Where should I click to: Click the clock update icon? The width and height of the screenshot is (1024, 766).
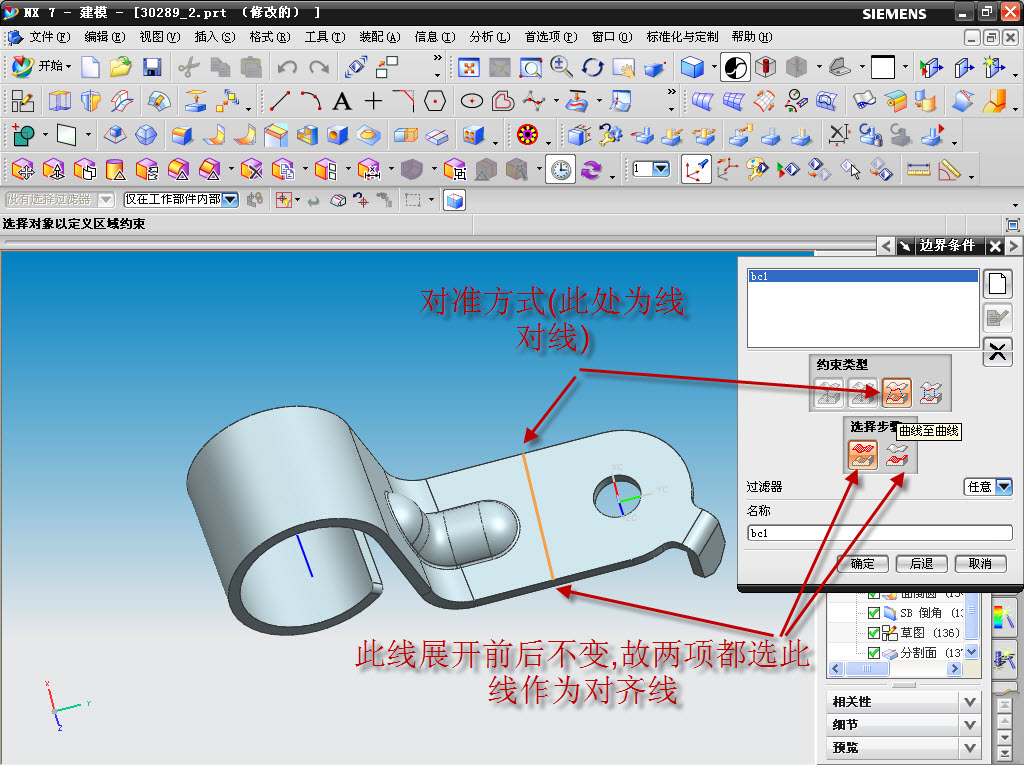(x=560, y=170)
